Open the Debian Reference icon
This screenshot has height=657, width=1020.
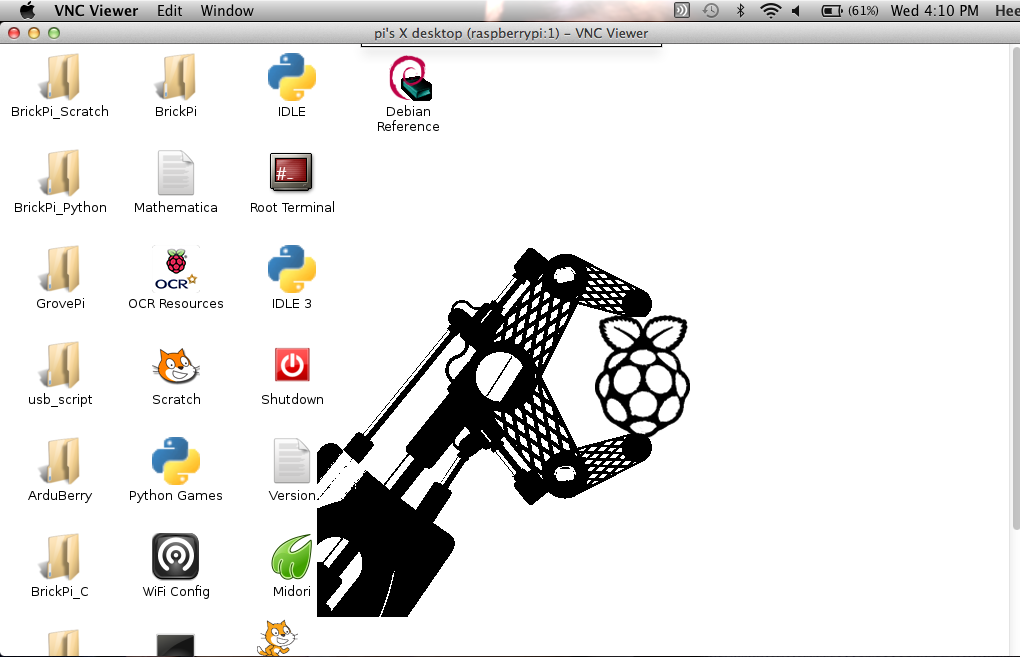click(409, 78)
